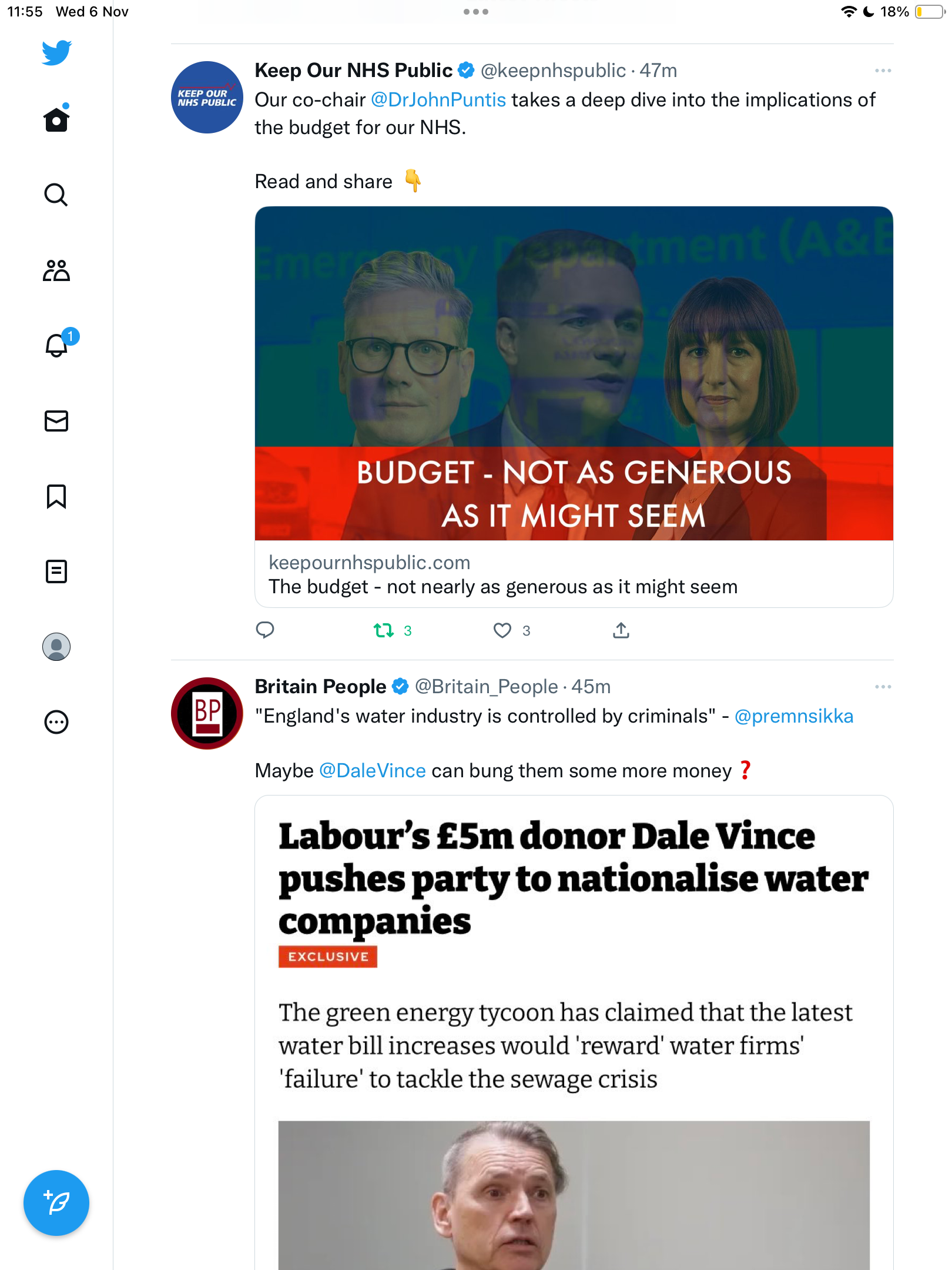Expand options menu on Britain People tweet
Screen dimensions: 952x1270
point(883,687)
